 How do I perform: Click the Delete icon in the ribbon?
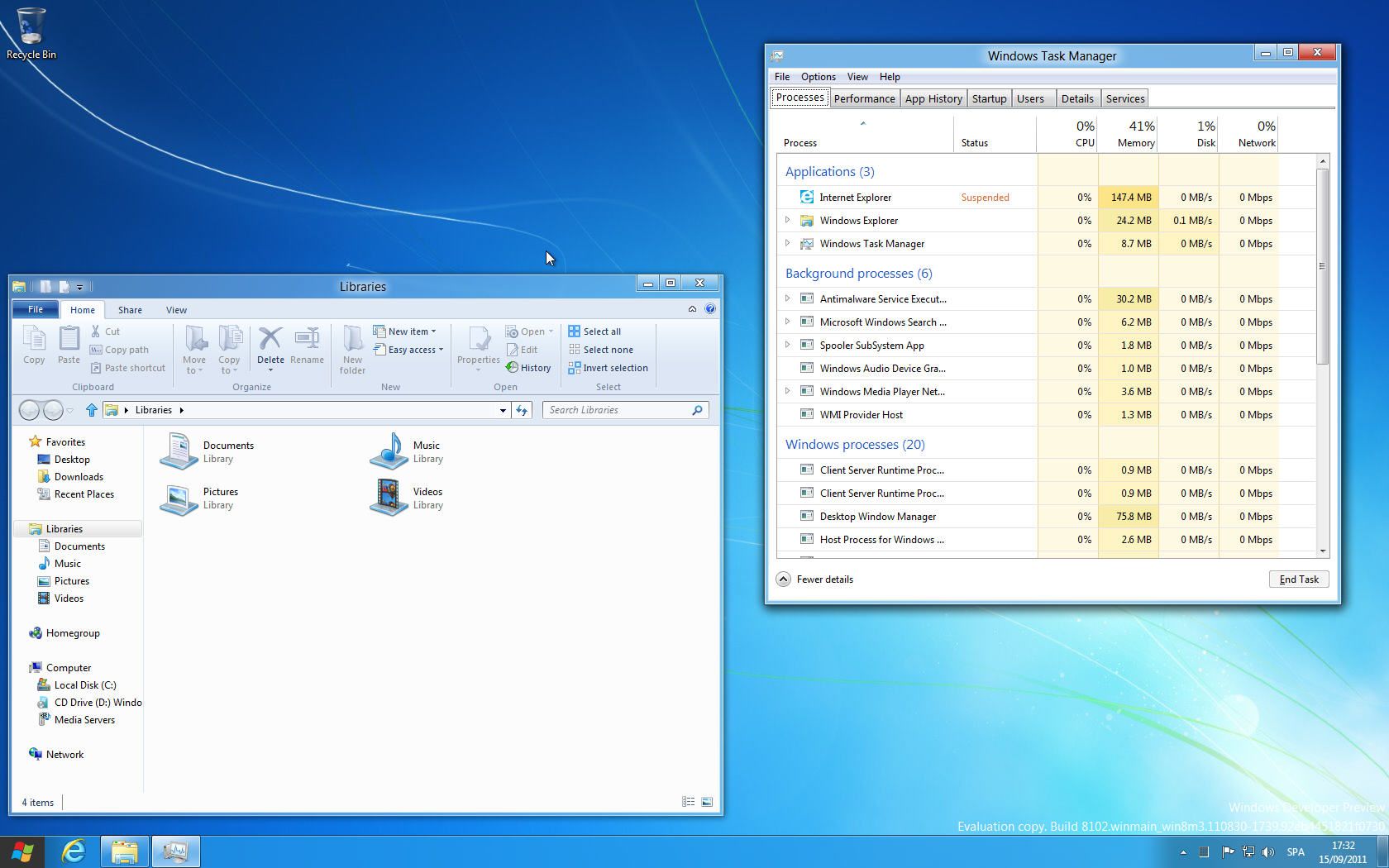pos(270,339)
